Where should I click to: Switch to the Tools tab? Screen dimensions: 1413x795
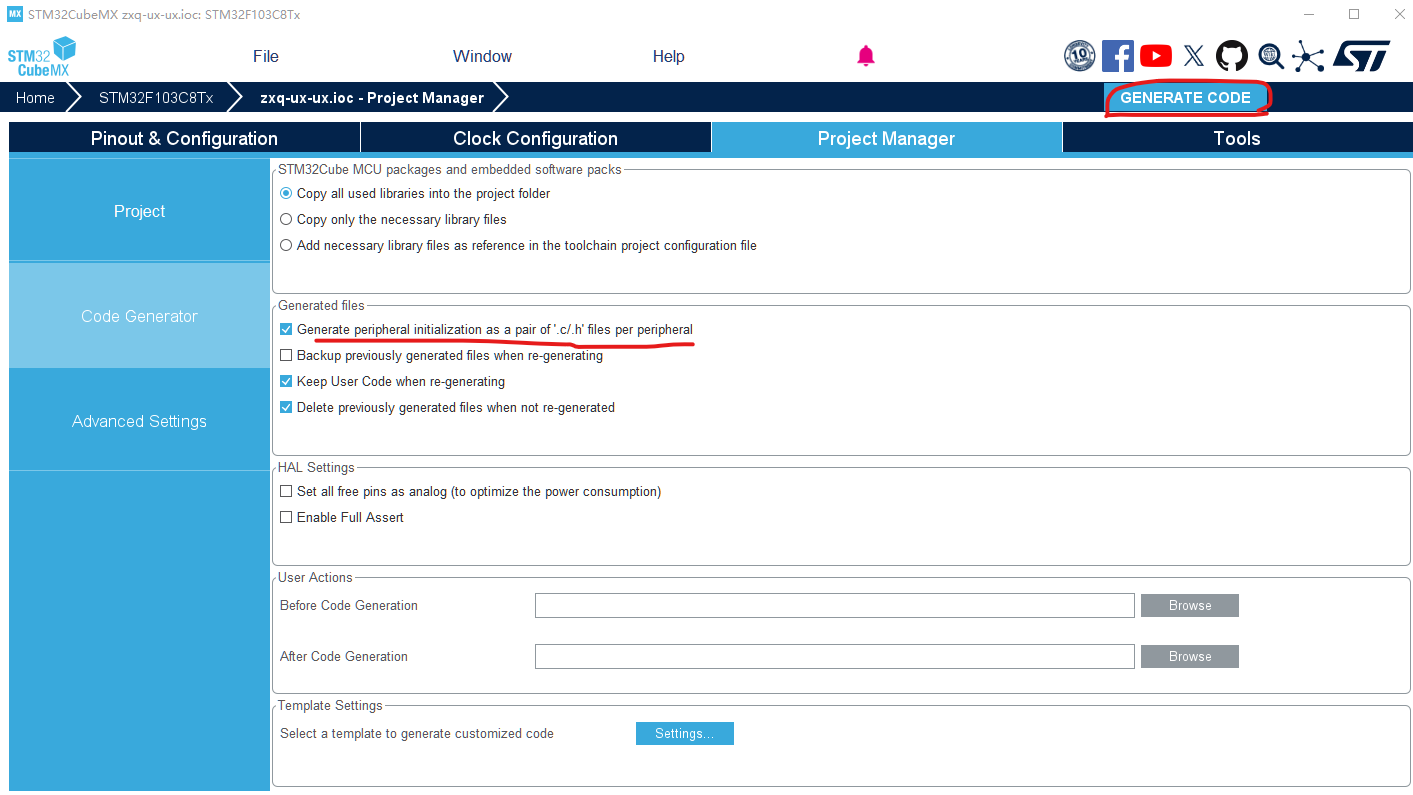[x=1237, y=138]
